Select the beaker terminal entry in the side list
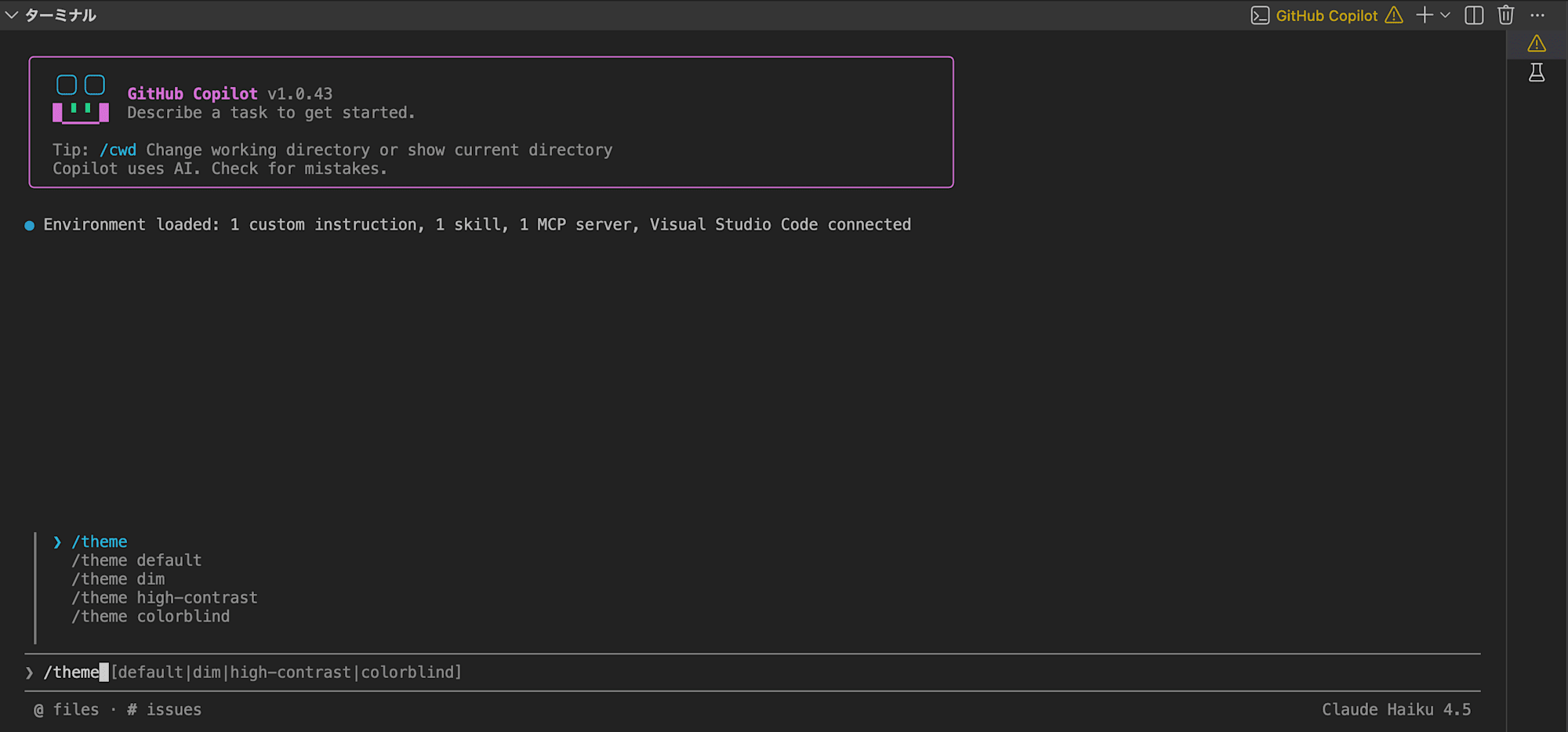 (1537, 73)
